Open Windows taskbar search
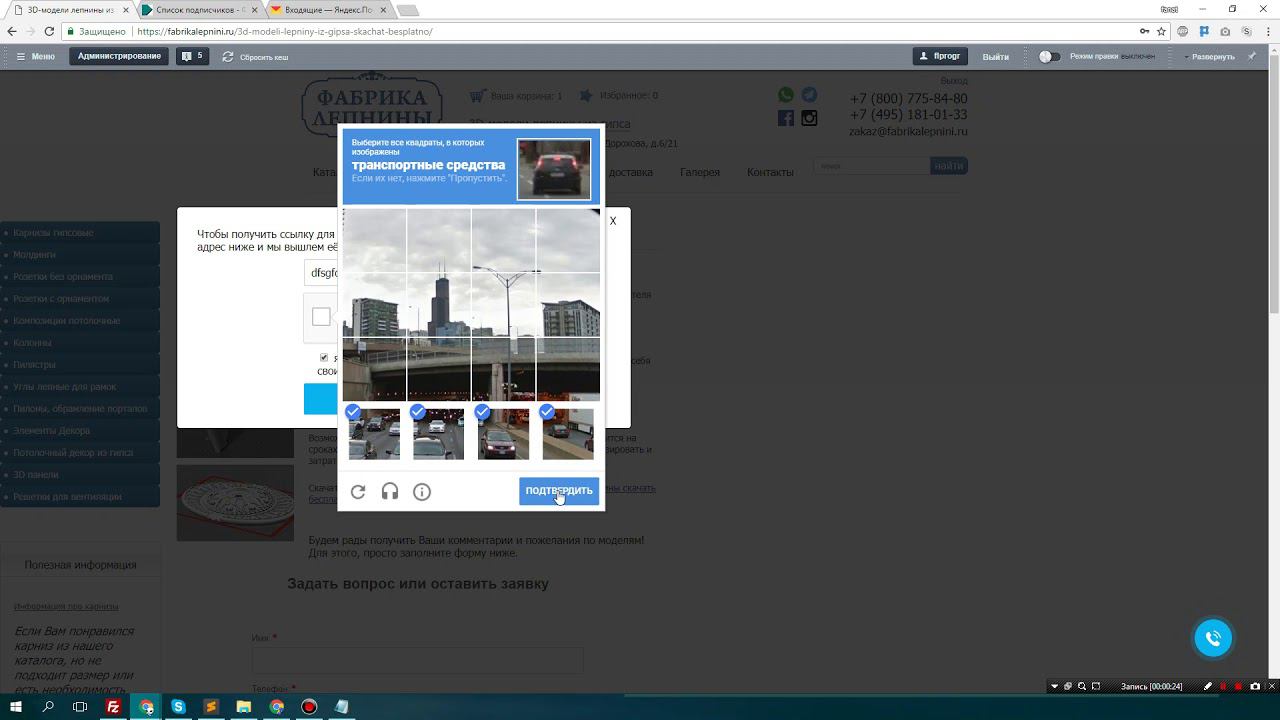 48,707
